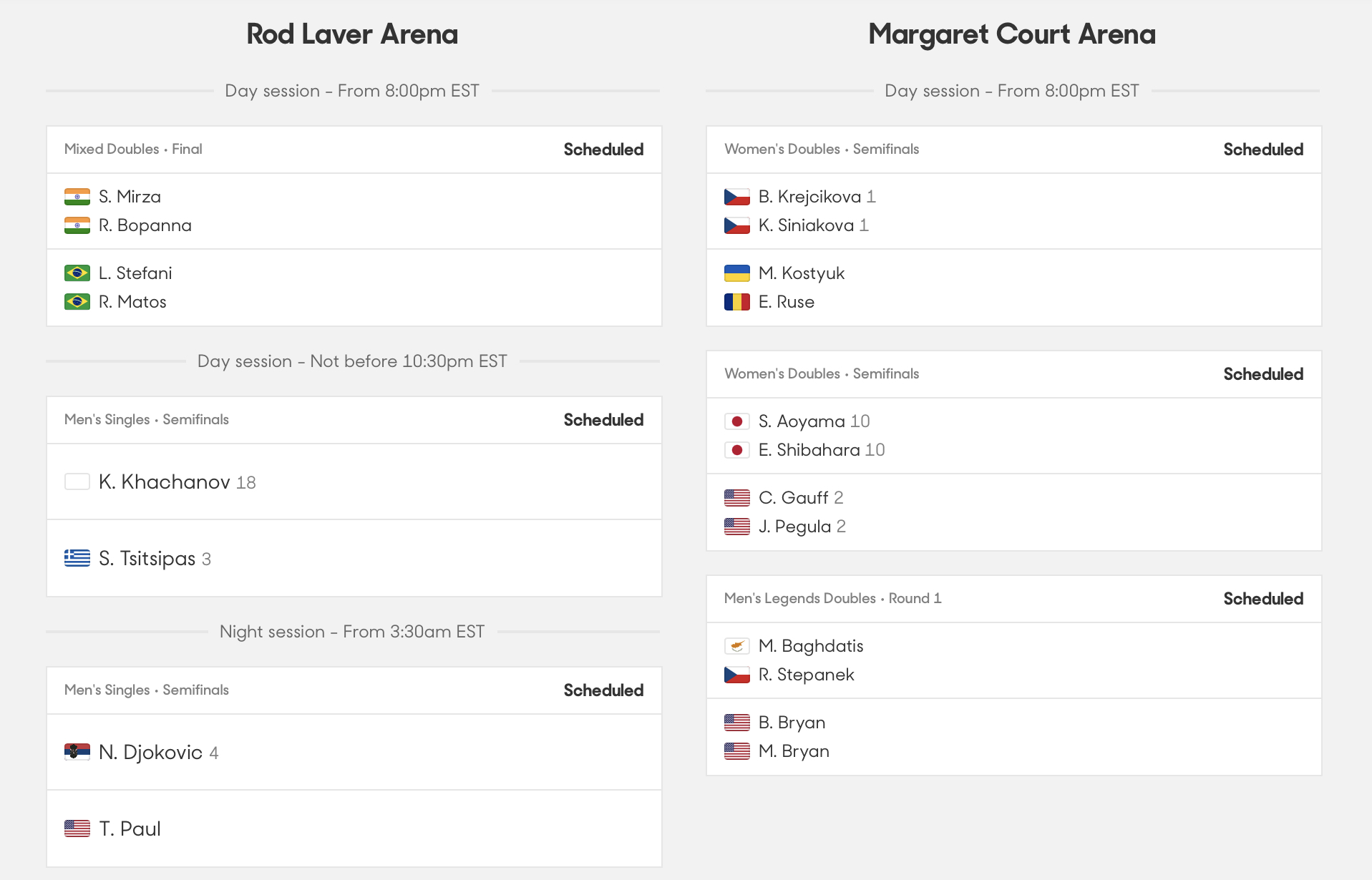Viewport: 1372px width, 880px height.
Task: Click Romania flag beside E. Ruse
Action: 737,302
